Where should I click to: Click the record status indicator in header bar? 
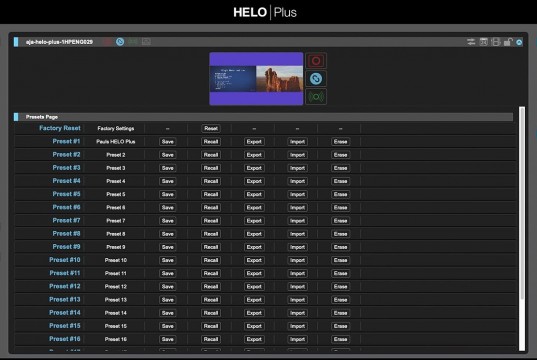108,42
